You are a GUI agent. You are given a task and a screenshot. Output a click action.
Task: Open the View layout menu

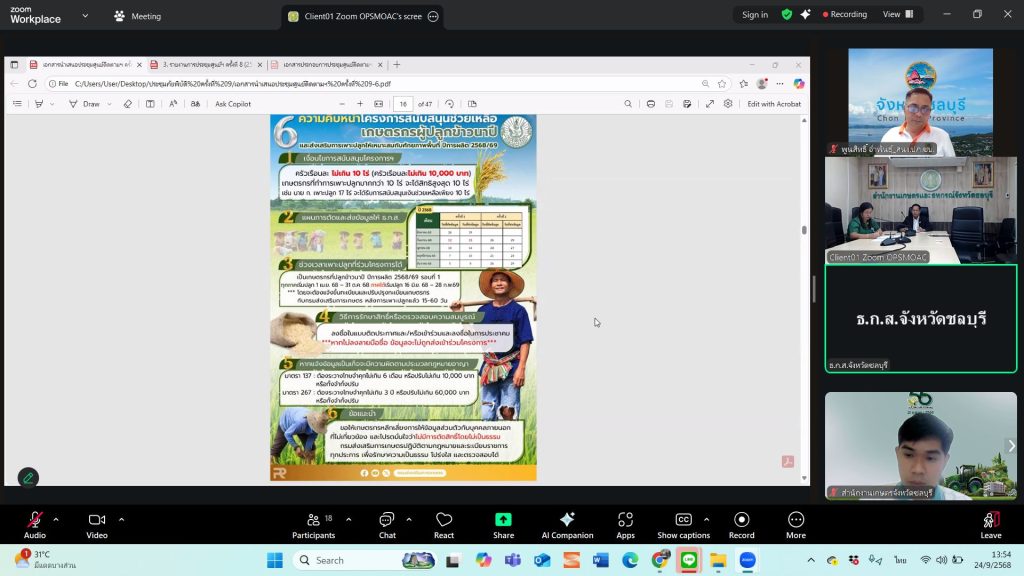click(x=896, y=15)
